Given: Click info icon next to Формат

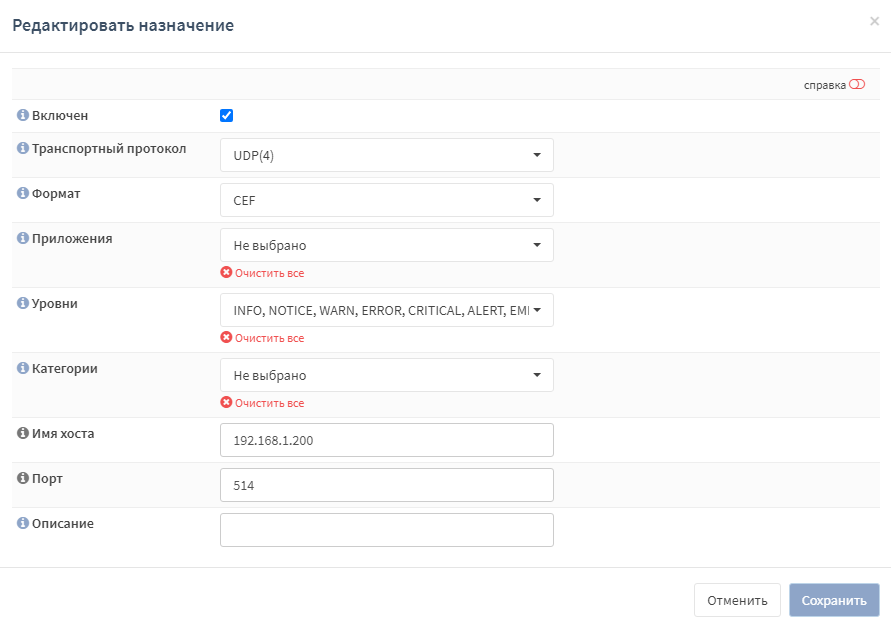Looking at the screenshot, I should pos(23,193).
